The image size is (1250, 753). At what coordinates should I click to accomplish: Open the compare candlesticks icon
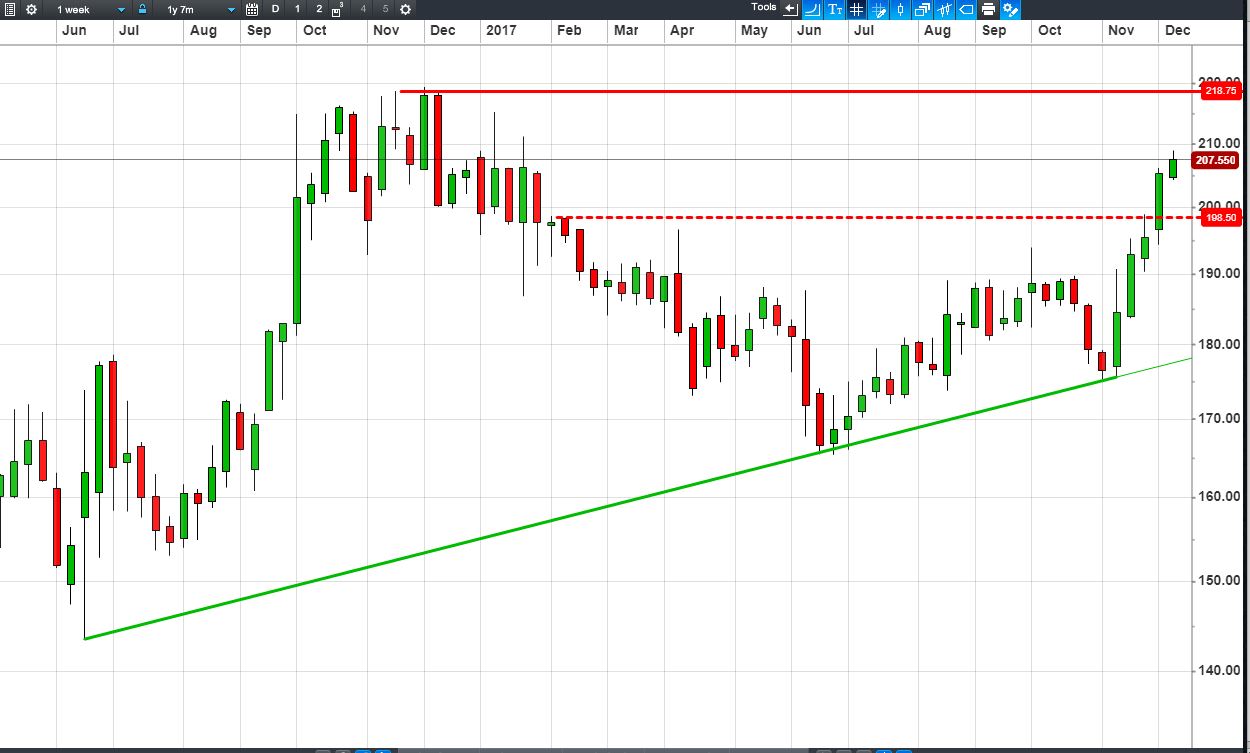(945, 9)
